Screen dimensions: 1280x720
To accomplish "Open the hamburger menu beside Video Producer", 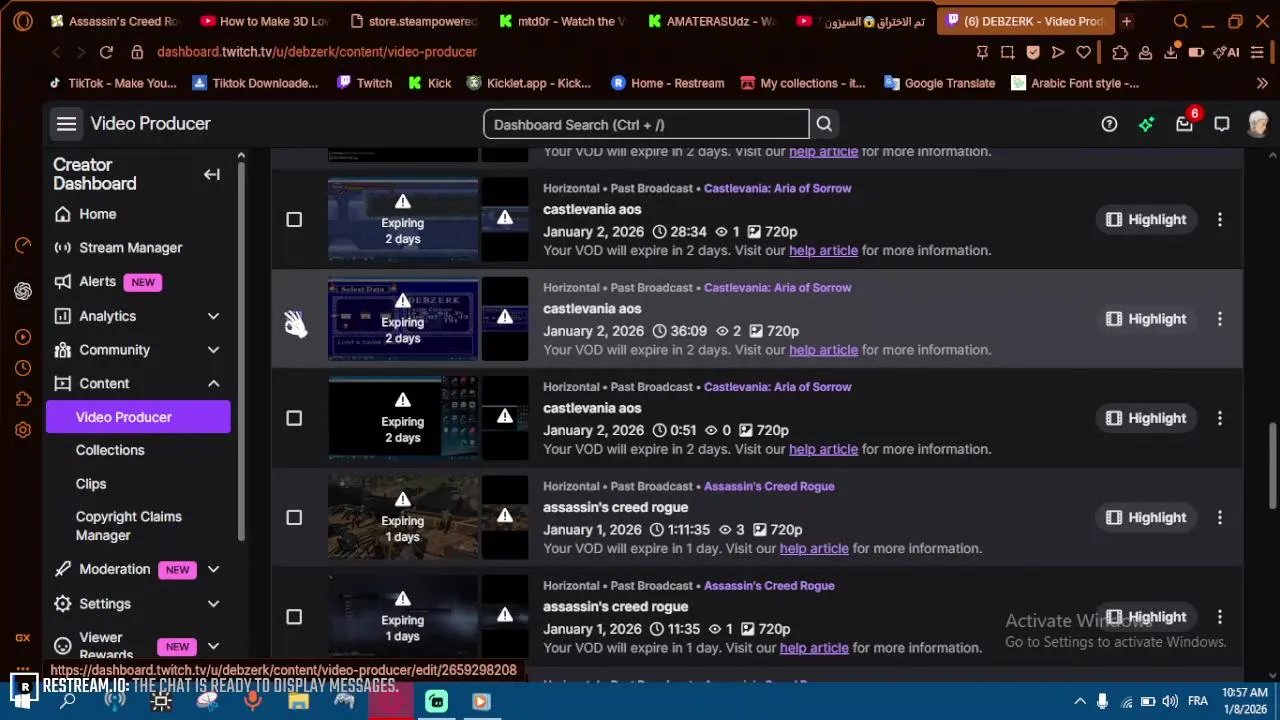I will [66, 124].
